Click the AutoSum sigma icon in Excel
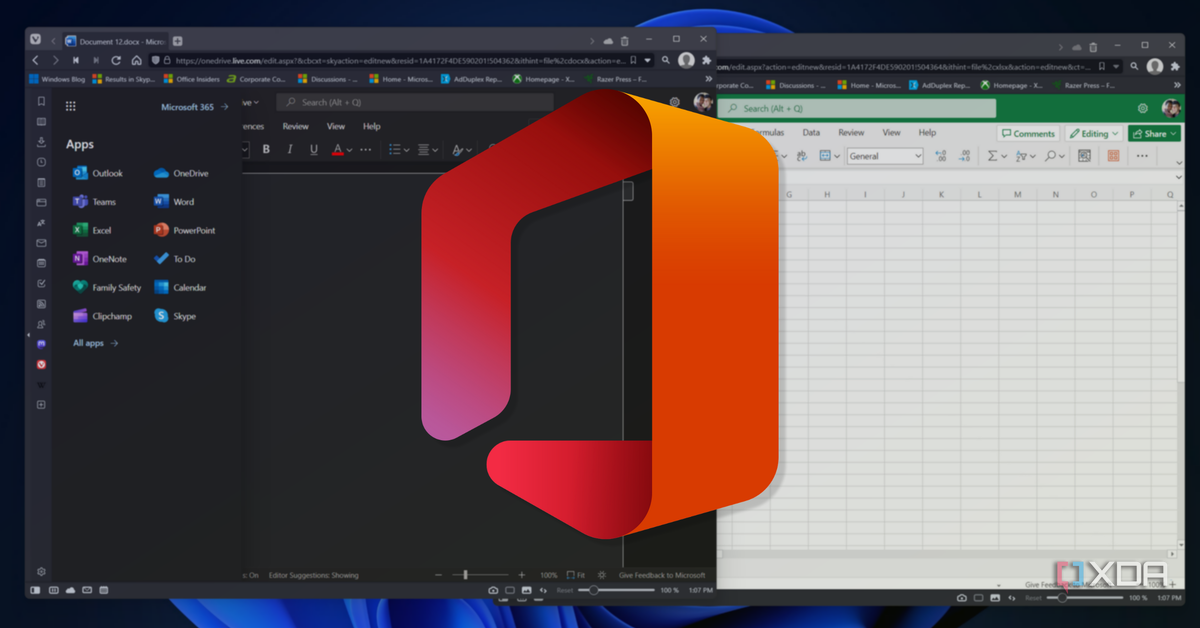 pyautogui.click(x=992, y=156)
